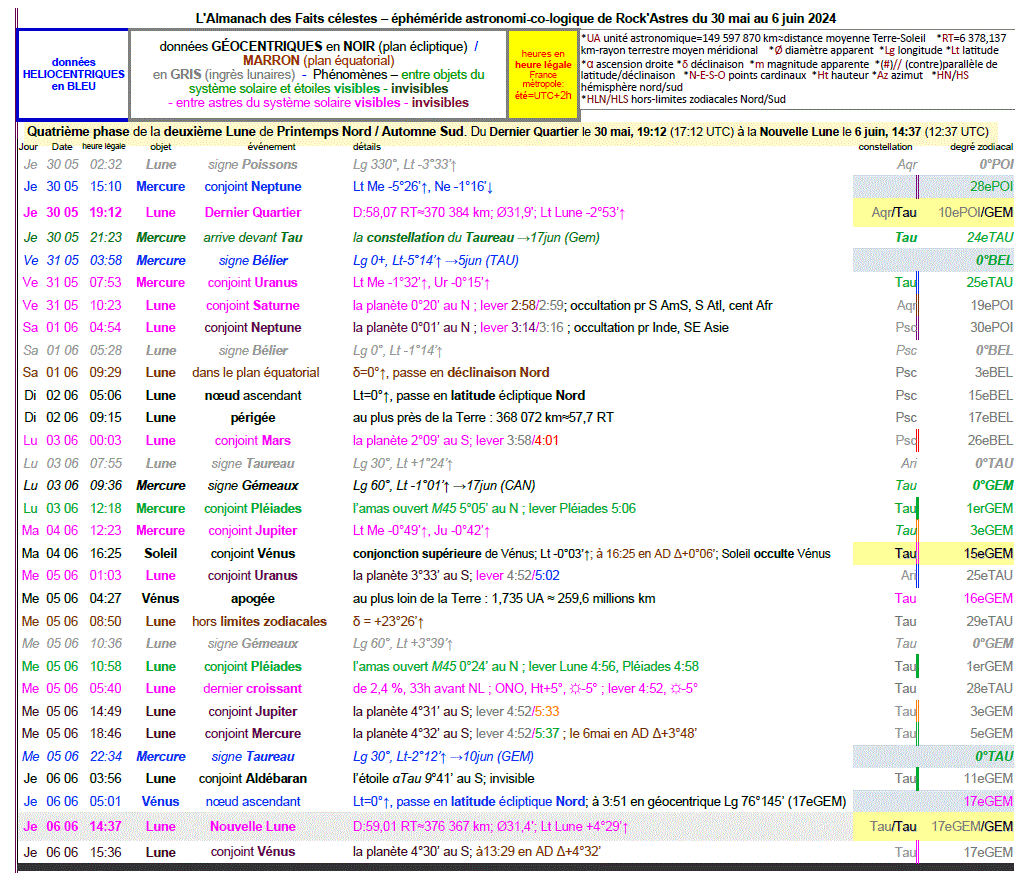This screenshot has width=1029, height=873.
Task: Select the "δ = +23°26'" details
Action: [x=388, y=621]
